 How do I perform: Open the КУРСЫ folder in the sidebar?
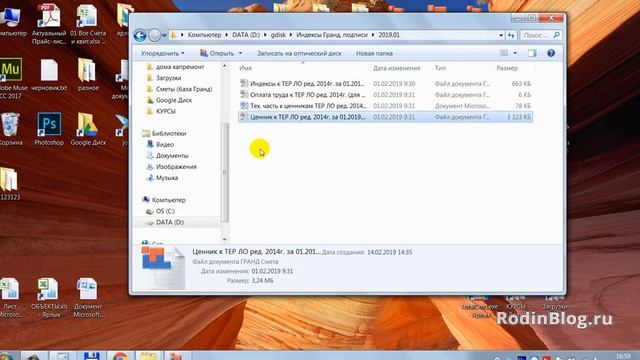[x=165, y=111]
